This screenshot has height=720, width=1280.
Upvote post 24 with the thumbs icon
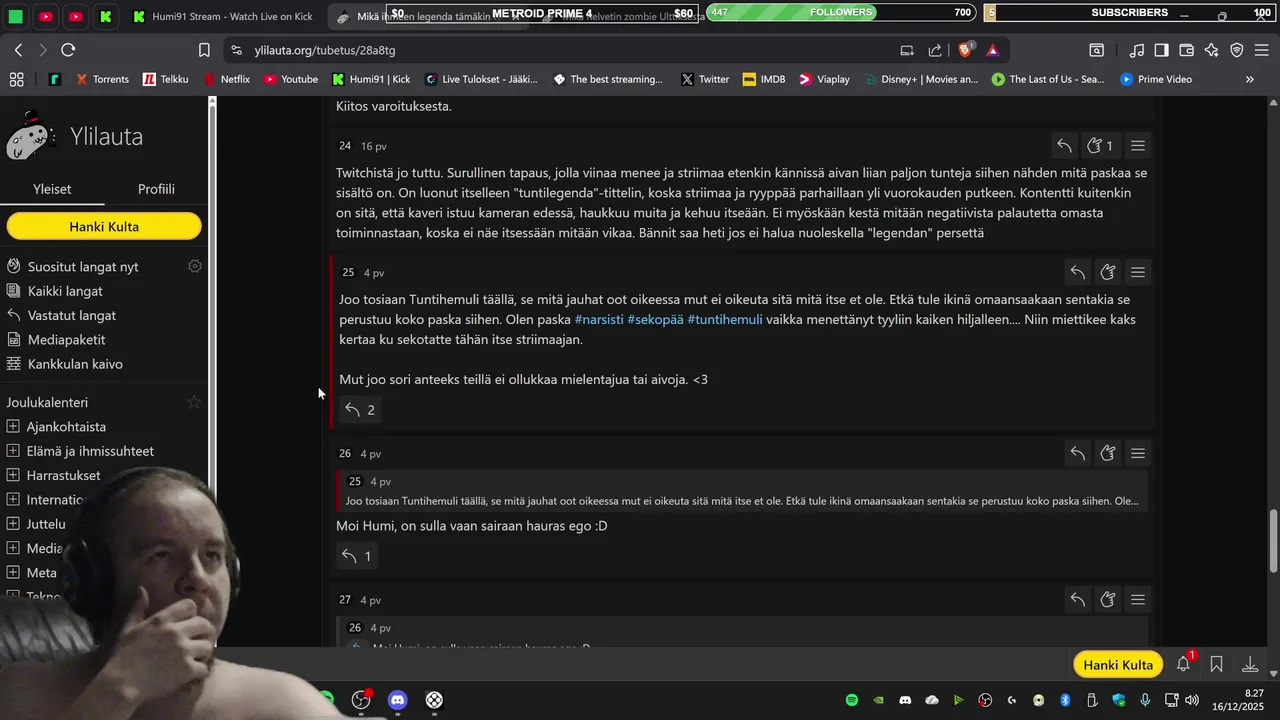(x=1100, y=146)
